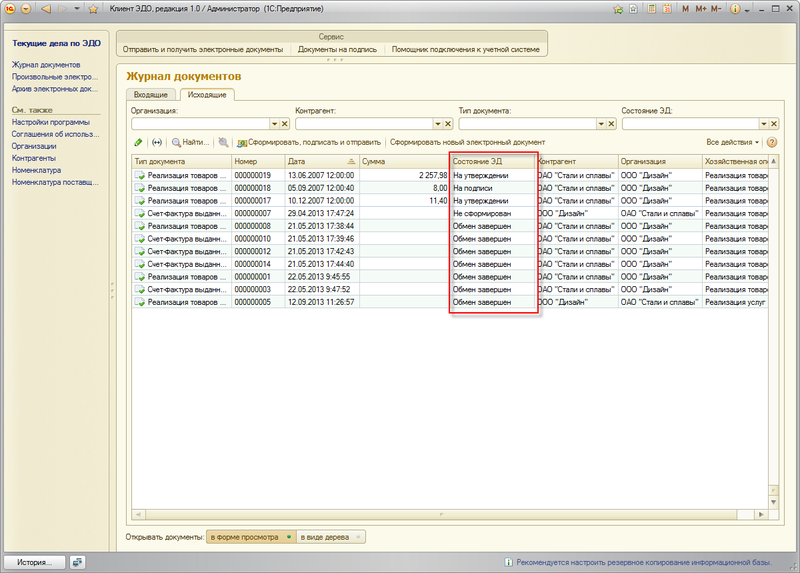Viewport: 800px width, 573px height.
Task: Click the cancel search magnifier icon
Action: click(223, 142)
